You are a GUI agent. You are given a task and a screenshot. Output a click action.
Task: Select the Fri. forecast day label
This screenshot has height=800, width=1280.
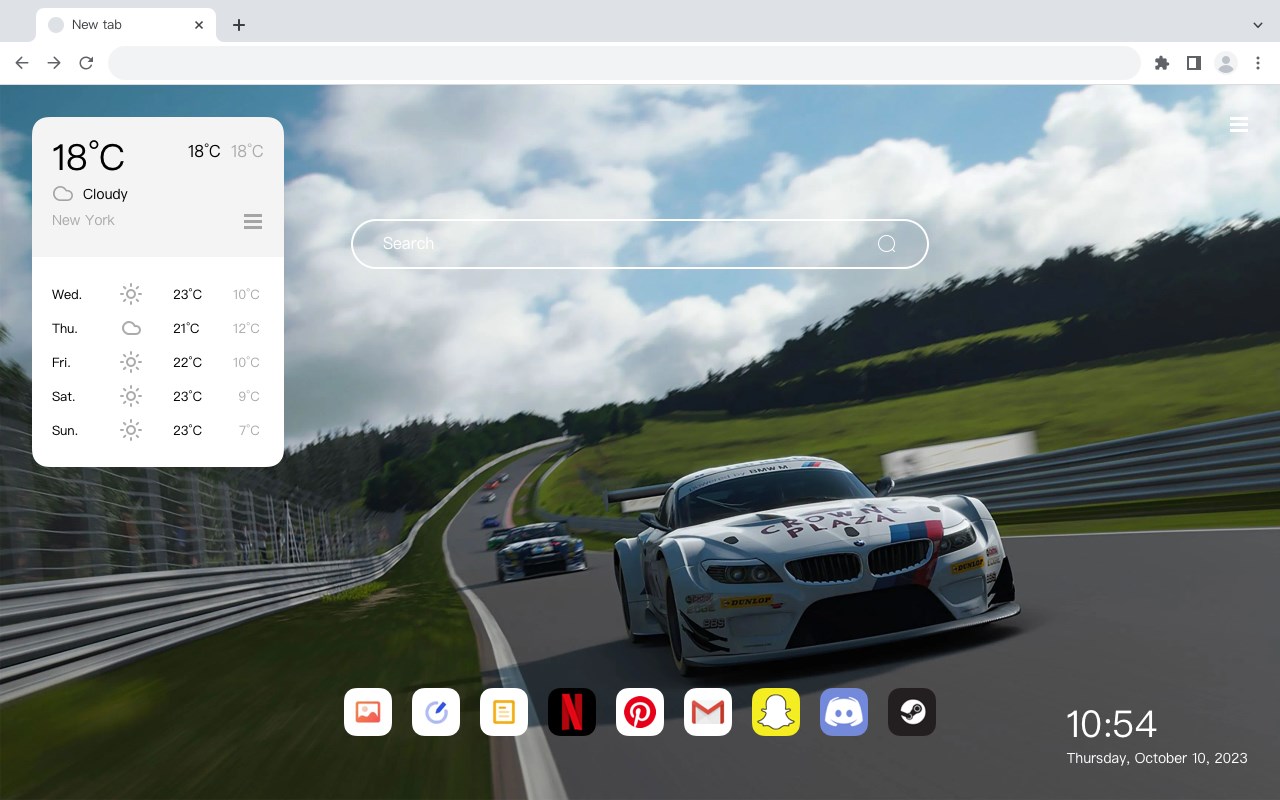coord(61,362)
